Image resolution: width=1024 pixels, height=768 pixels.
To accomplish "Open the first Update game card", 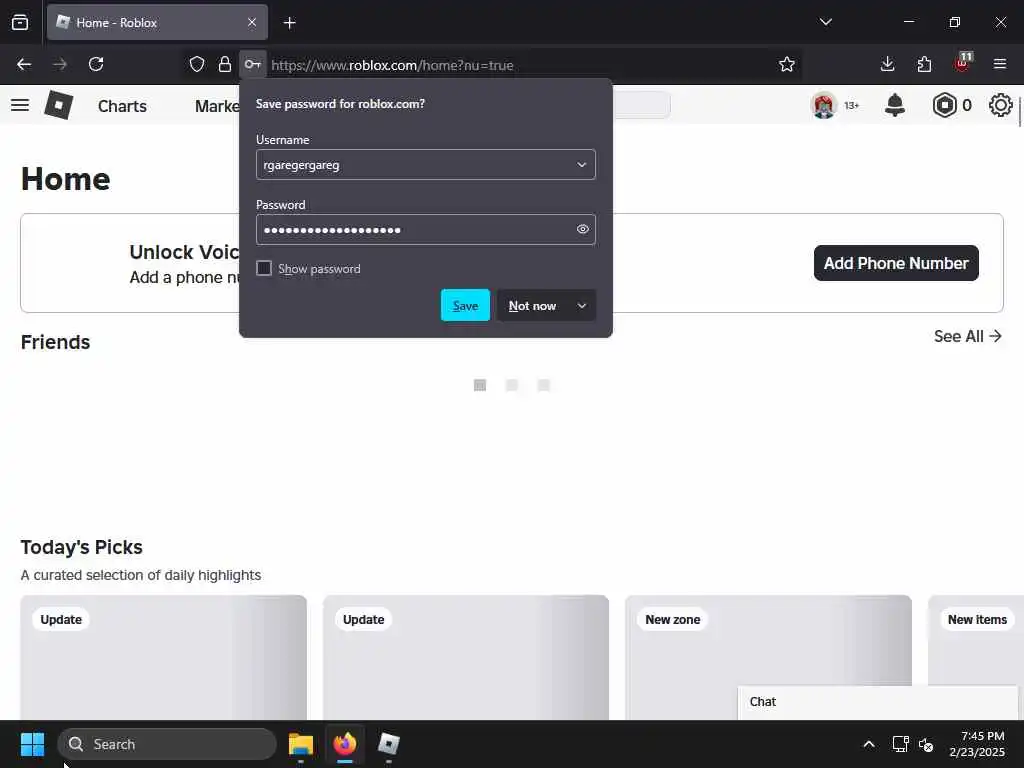I will pyautogui.click(x=163, y=657).
